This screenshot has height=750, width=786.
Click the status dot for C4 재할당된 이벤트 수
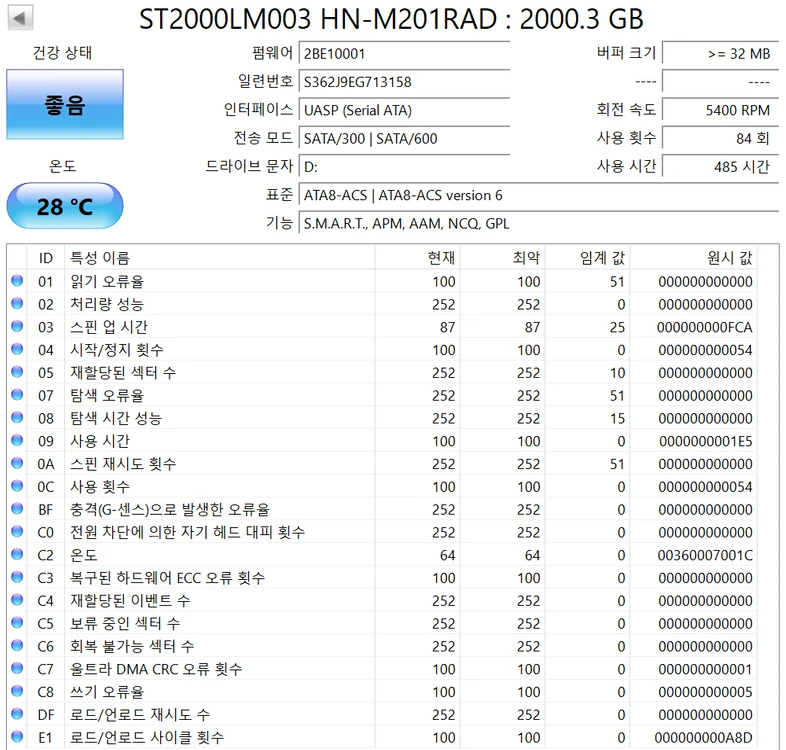pyautogui.click(x=17, y=600)
